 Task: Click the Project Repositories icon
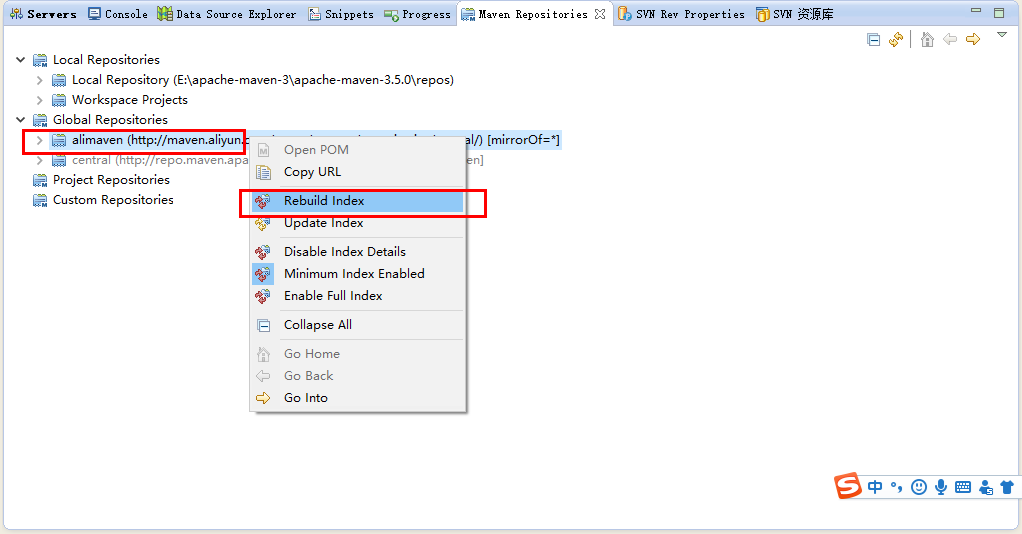pyautogui.click(x=40, y=180)
